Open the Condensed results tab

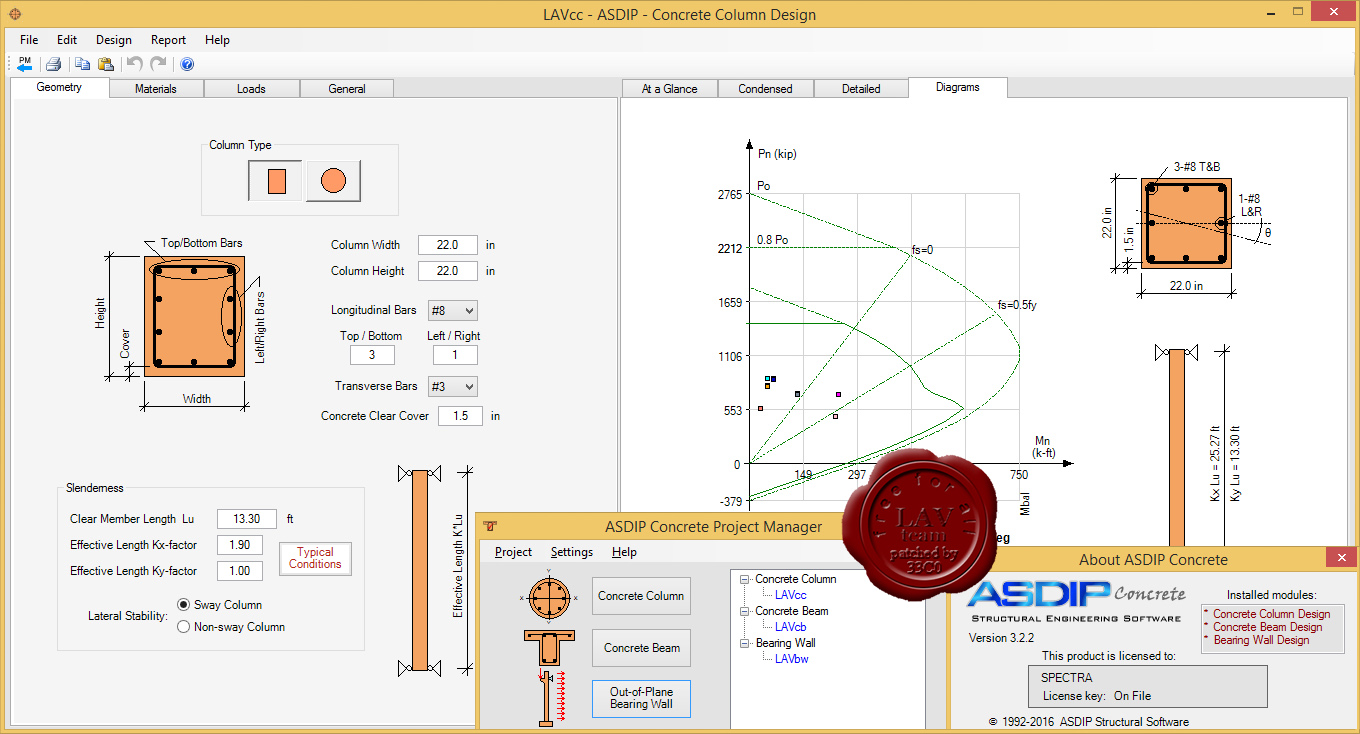(x=766, y=89)
